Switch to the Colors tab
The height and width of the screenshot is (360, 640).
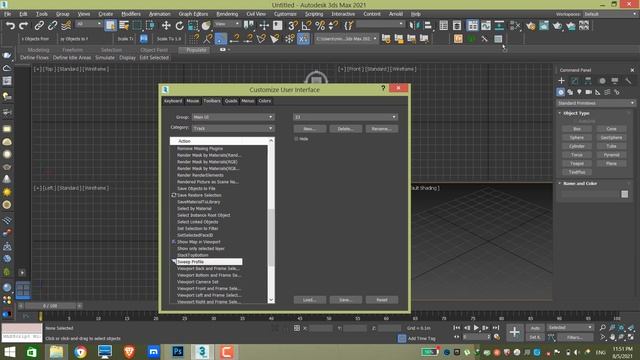pyautogui.click(x=264, y=101)
